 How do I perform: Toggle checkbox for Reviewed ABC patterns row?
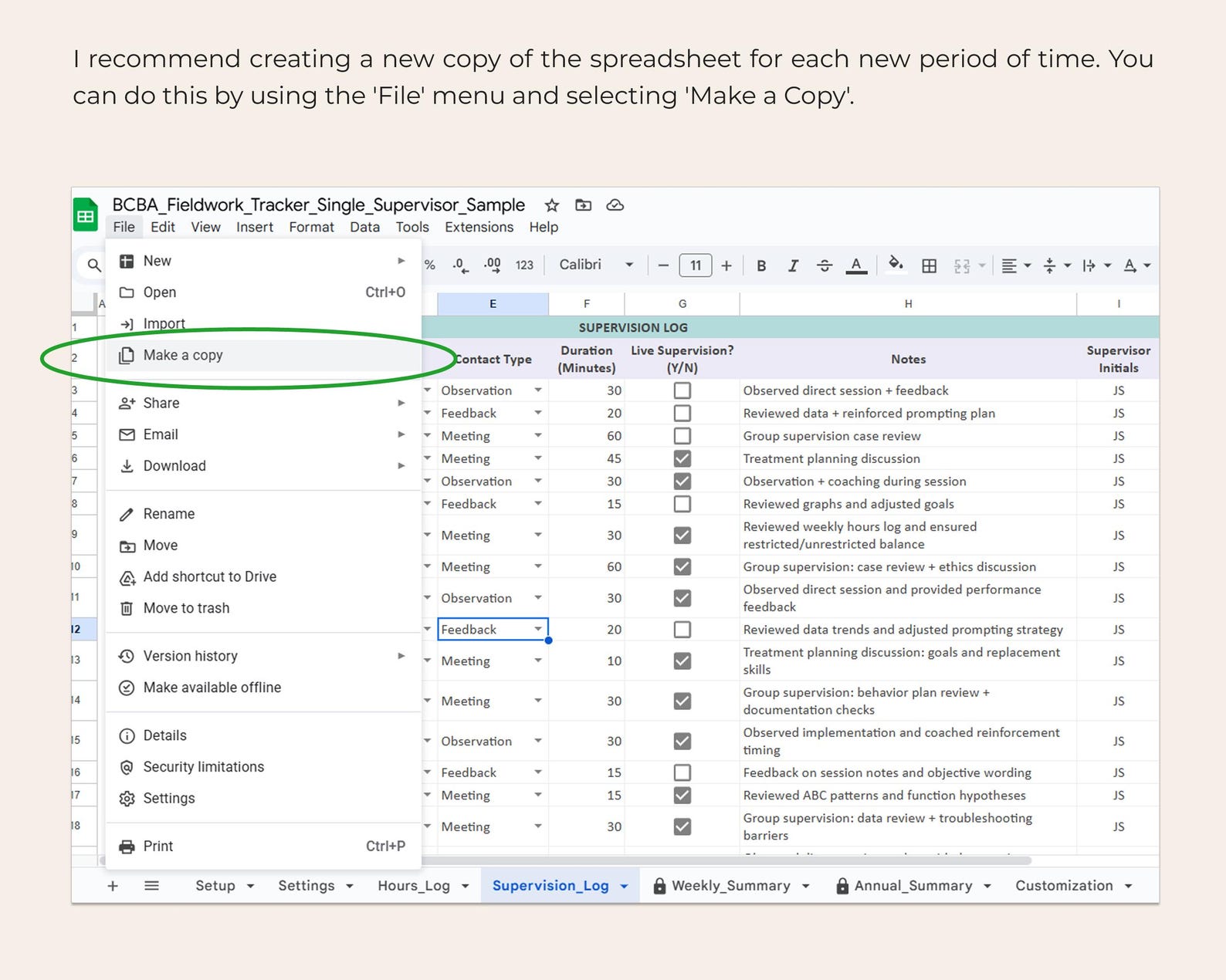point(682,796)
